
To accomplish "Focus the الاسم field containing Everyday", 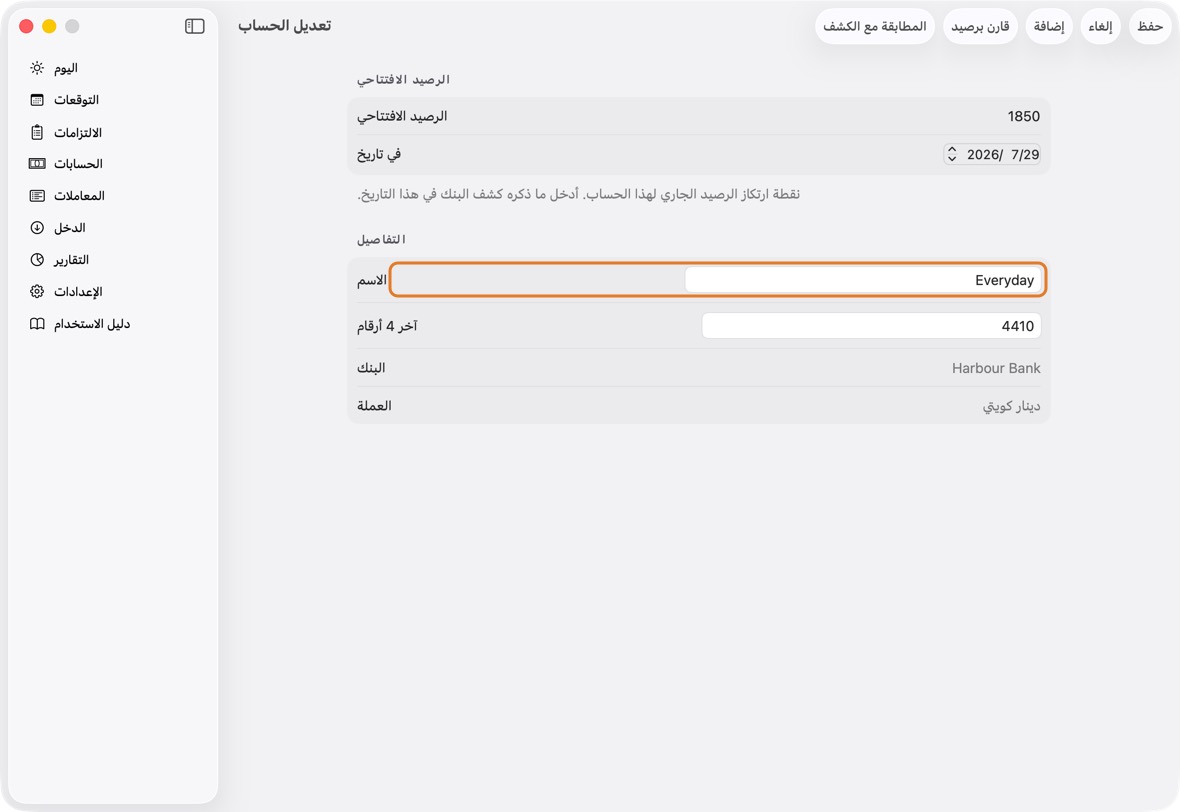I will [x=862, y=280].
